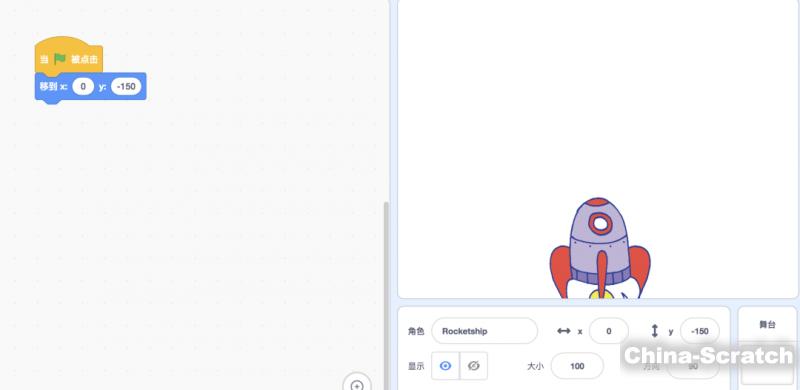Click the horizontal arrows icon beside x

pyautogui.click(x=564, y=331)
